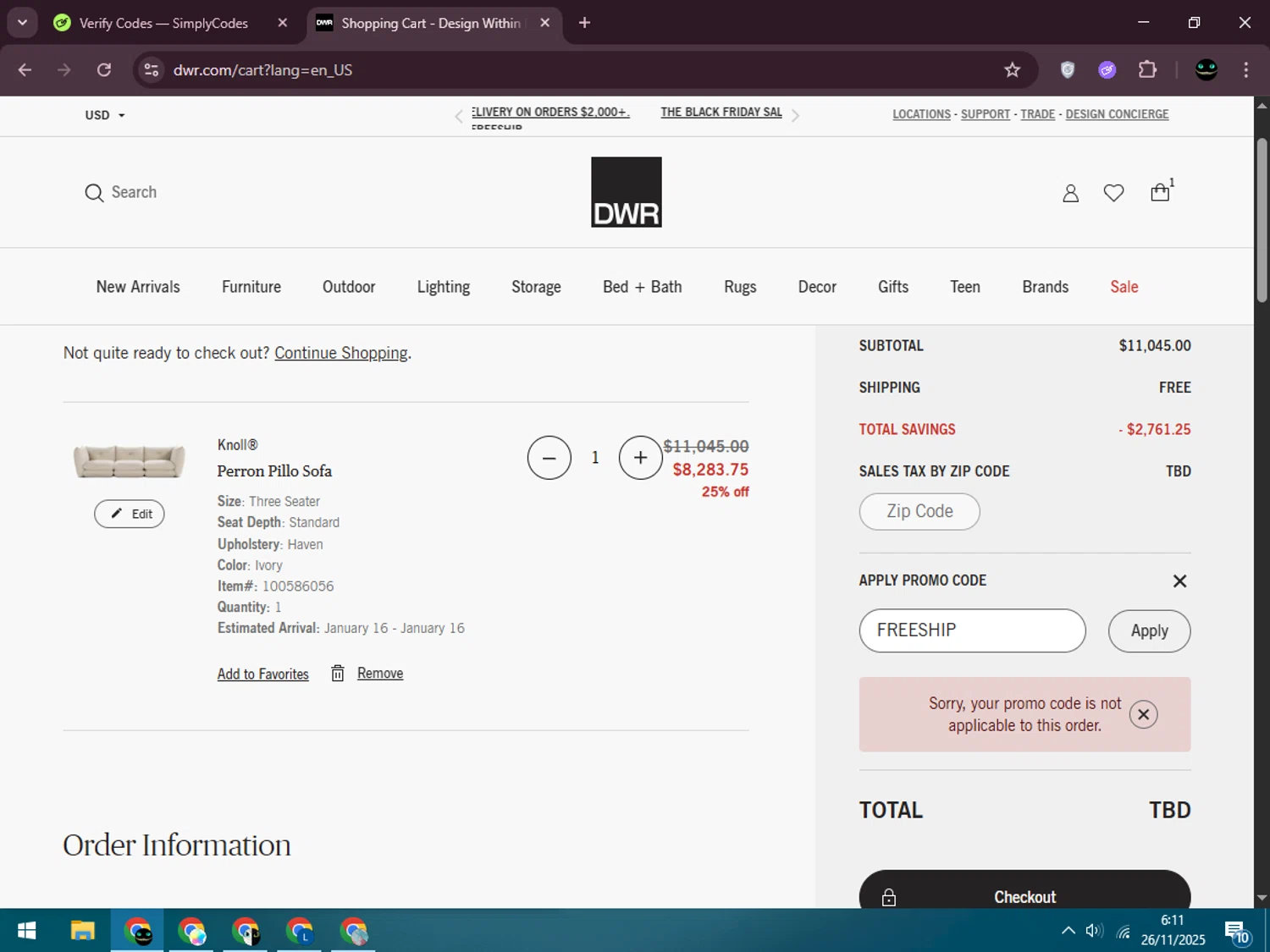The width and height of the screenshot is (1270, 952).
Task: Click the purple extension icon in toolbar
Action: pyautogui.click(x=1107, y=70)
